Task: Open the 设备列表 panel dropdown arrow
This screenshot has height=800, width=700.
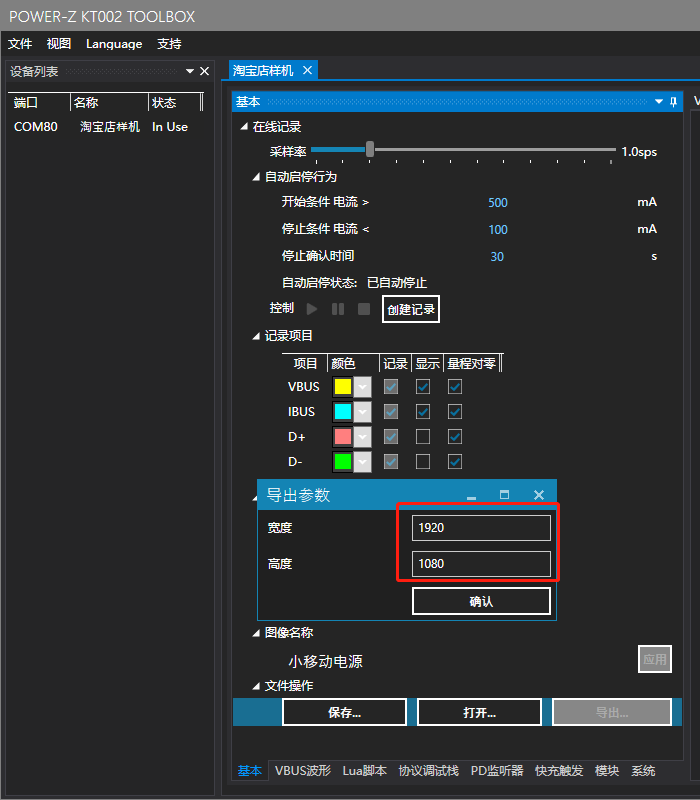Action: click(x=190, y=71)
